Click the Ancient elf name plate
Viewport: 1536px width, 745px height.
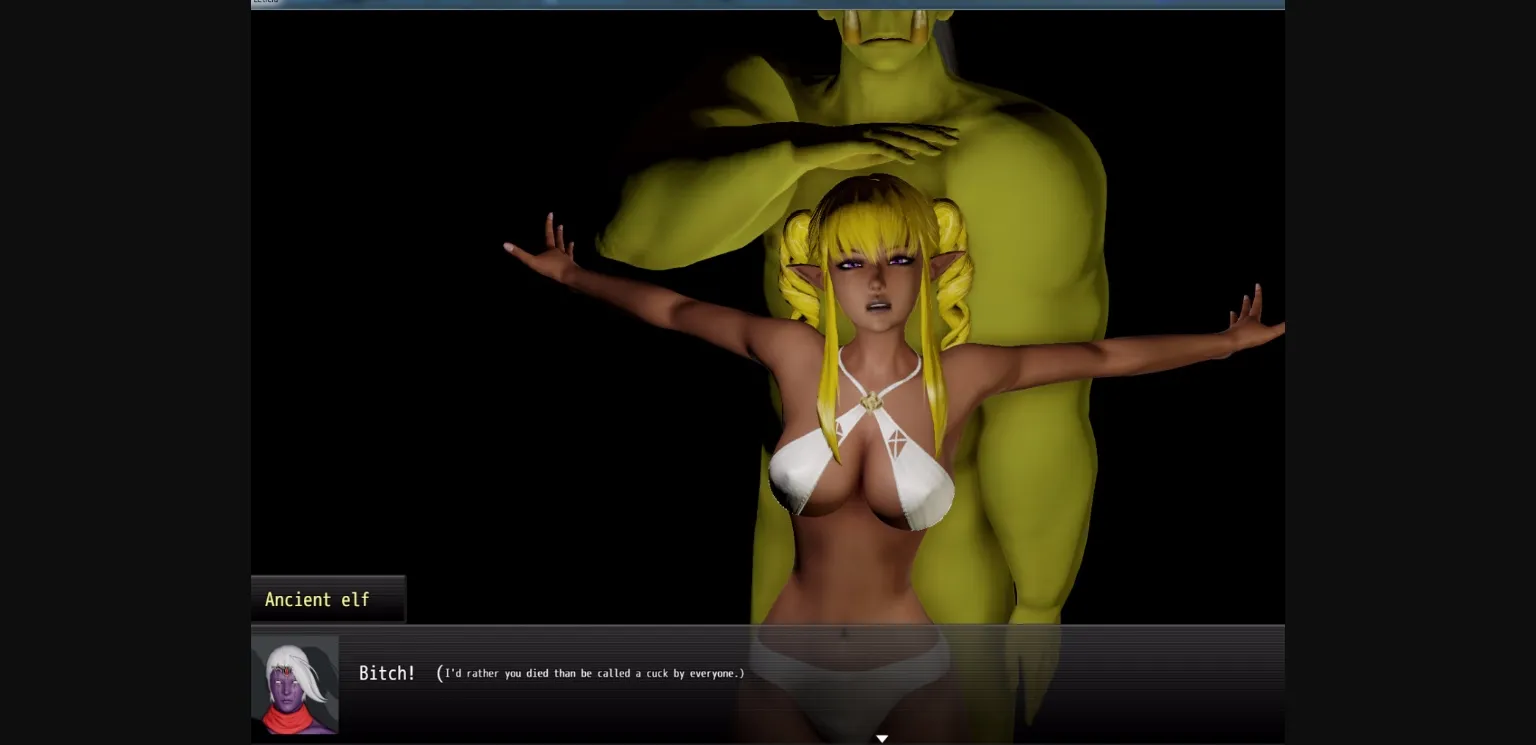(318, 599)
